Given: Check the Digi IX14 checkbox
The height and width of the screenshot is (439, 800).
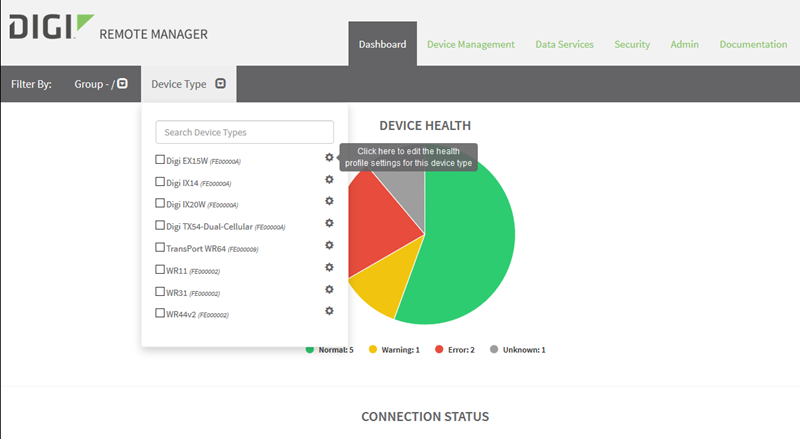Looking at the screenshot, I should point(160,182).
